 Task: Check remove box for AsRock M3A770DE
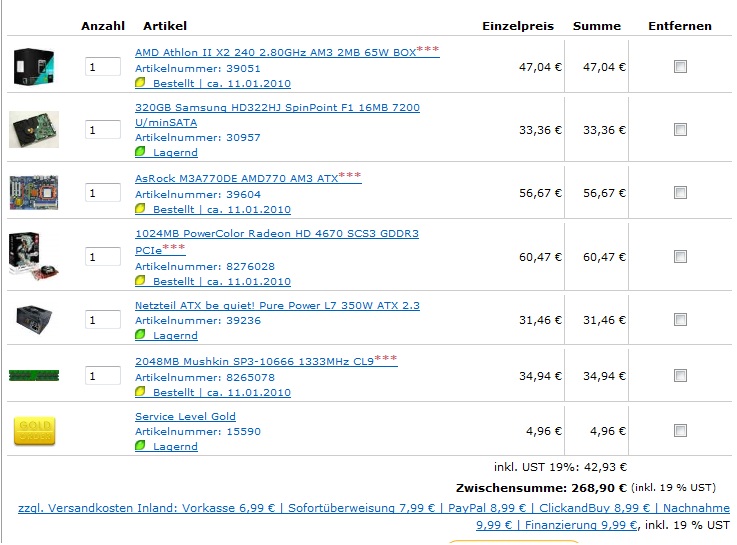(x=680, y=193)
